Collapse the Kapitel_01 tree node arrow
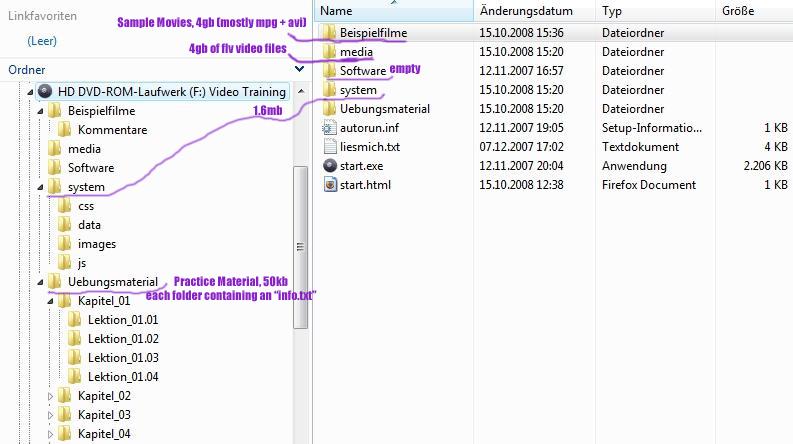 click(x=51, y=301)
